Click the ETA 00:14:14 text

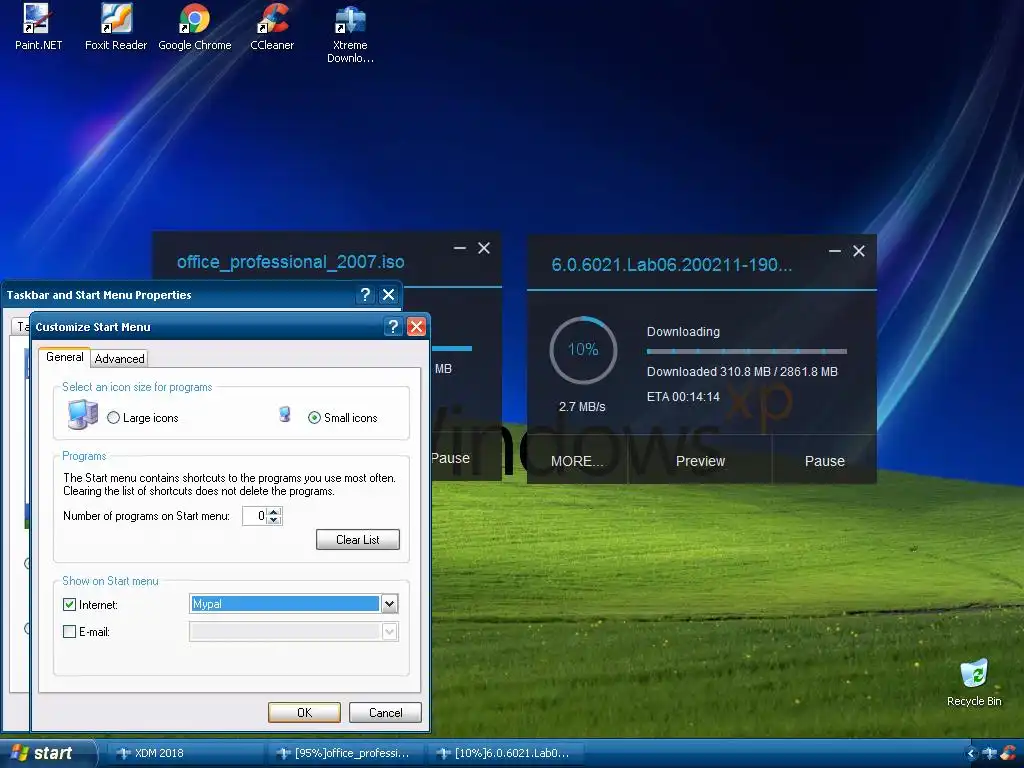(683, 396)
